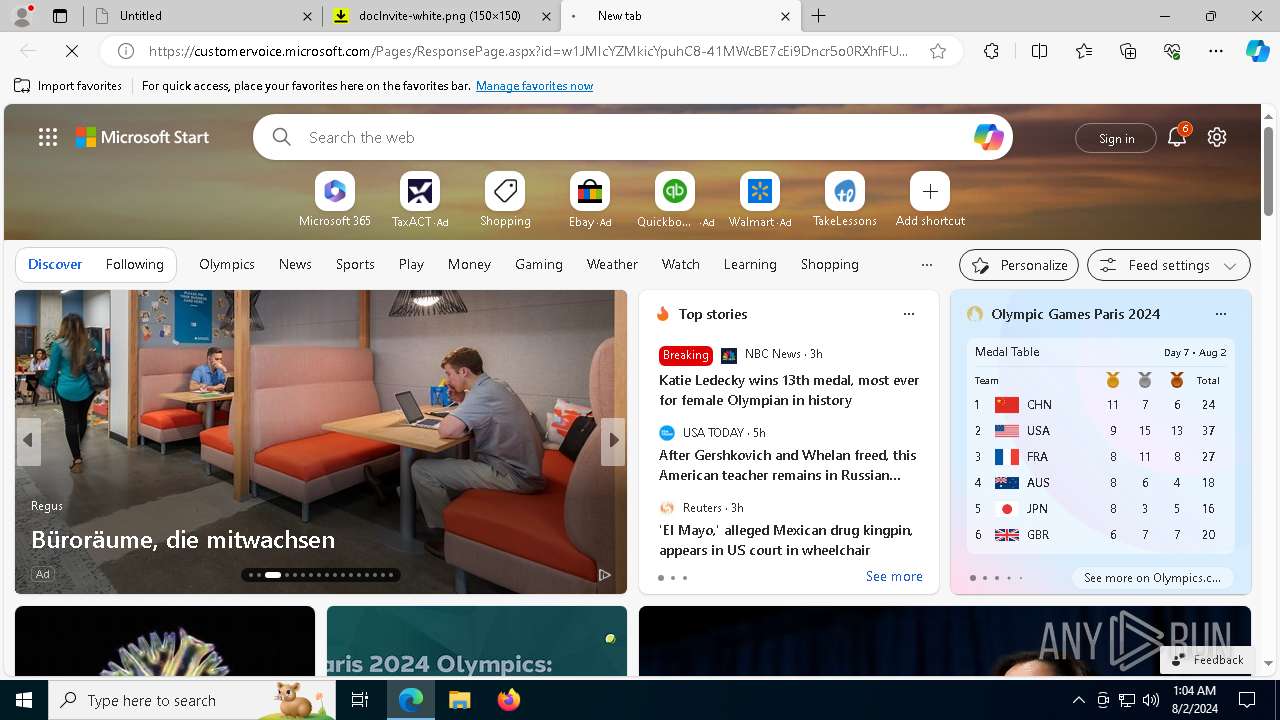1280x720 pixels.
Task: Open See more on Olympics link
Action: [x=1152, y=578]
